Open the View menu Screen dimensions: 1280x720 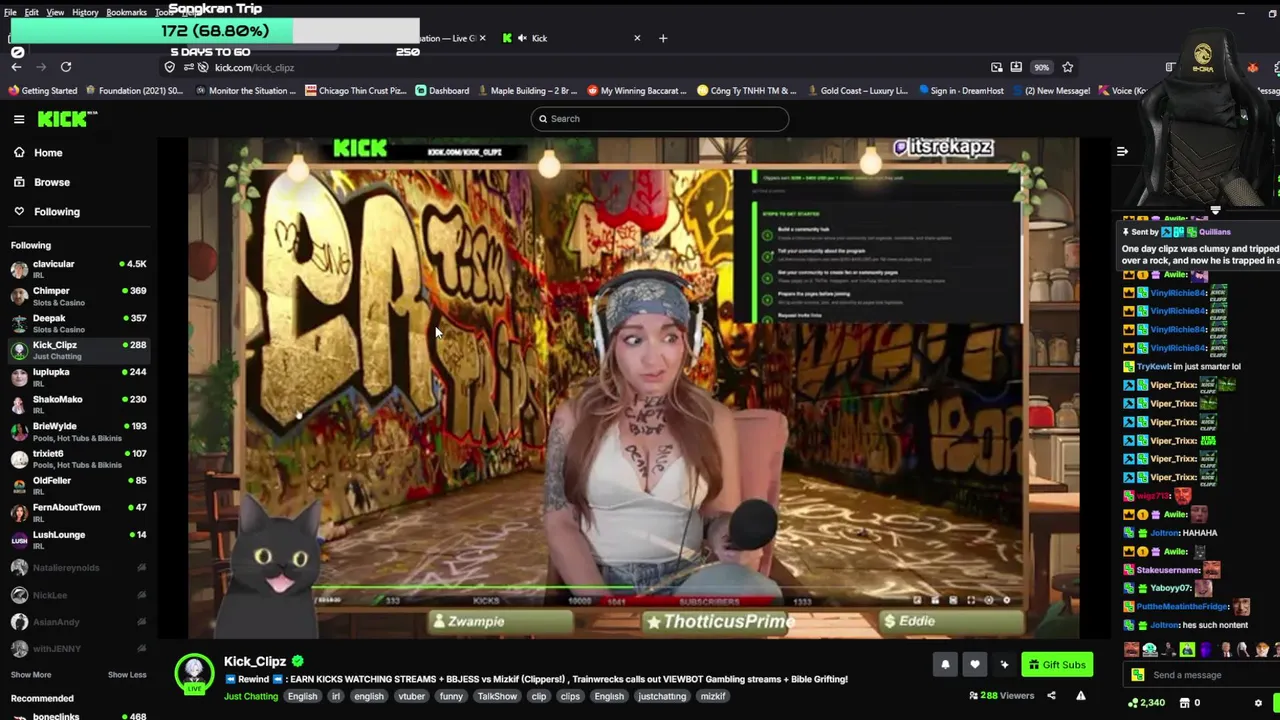(x=55, y=12)
